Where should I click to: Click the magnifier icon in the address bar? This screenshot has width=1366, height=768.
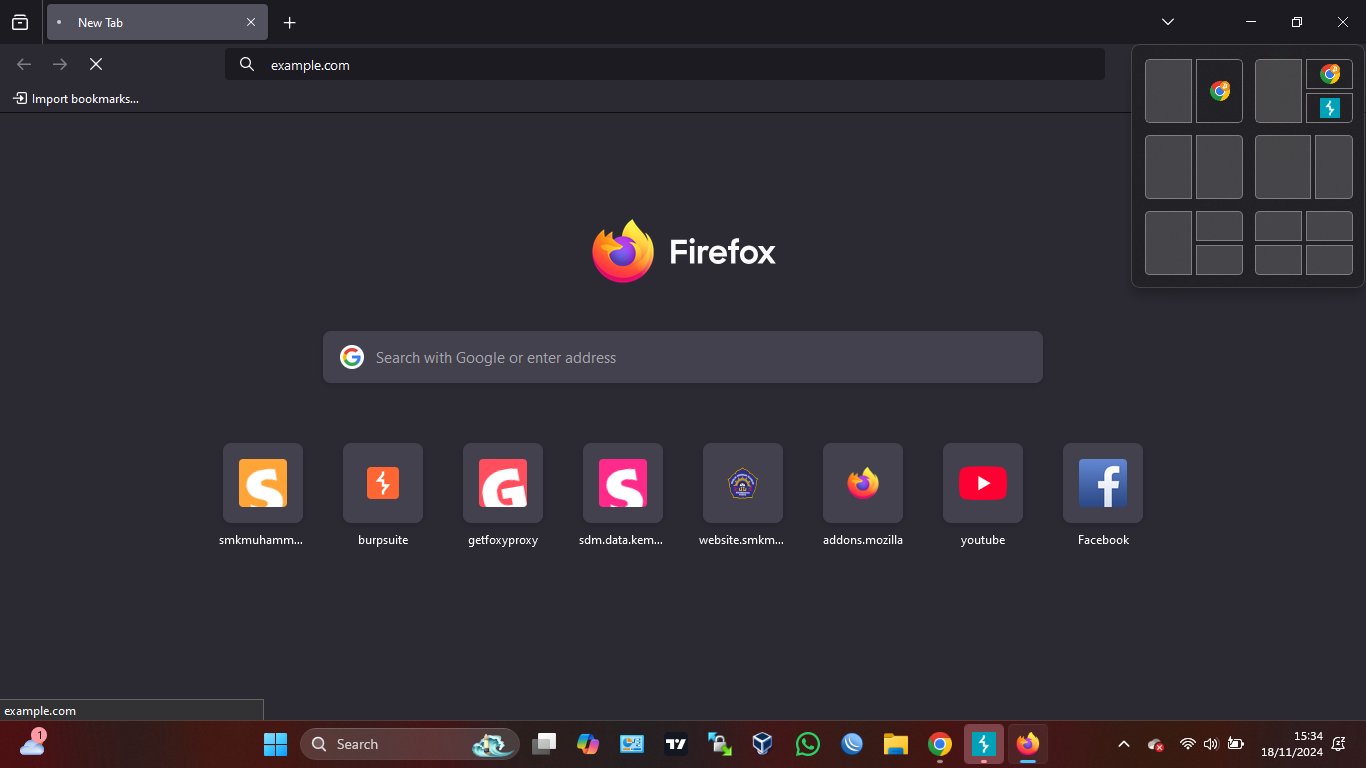[x=247, y=65]
